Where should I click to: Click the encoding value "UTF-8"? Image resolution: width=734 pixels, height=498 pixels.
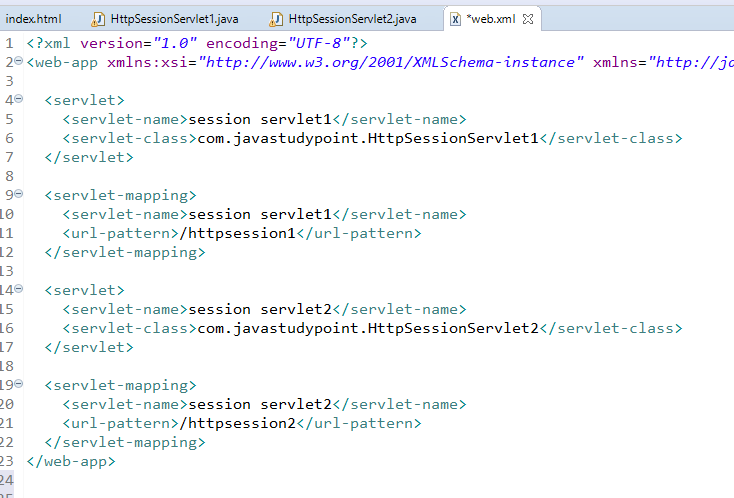pos(319,43)
